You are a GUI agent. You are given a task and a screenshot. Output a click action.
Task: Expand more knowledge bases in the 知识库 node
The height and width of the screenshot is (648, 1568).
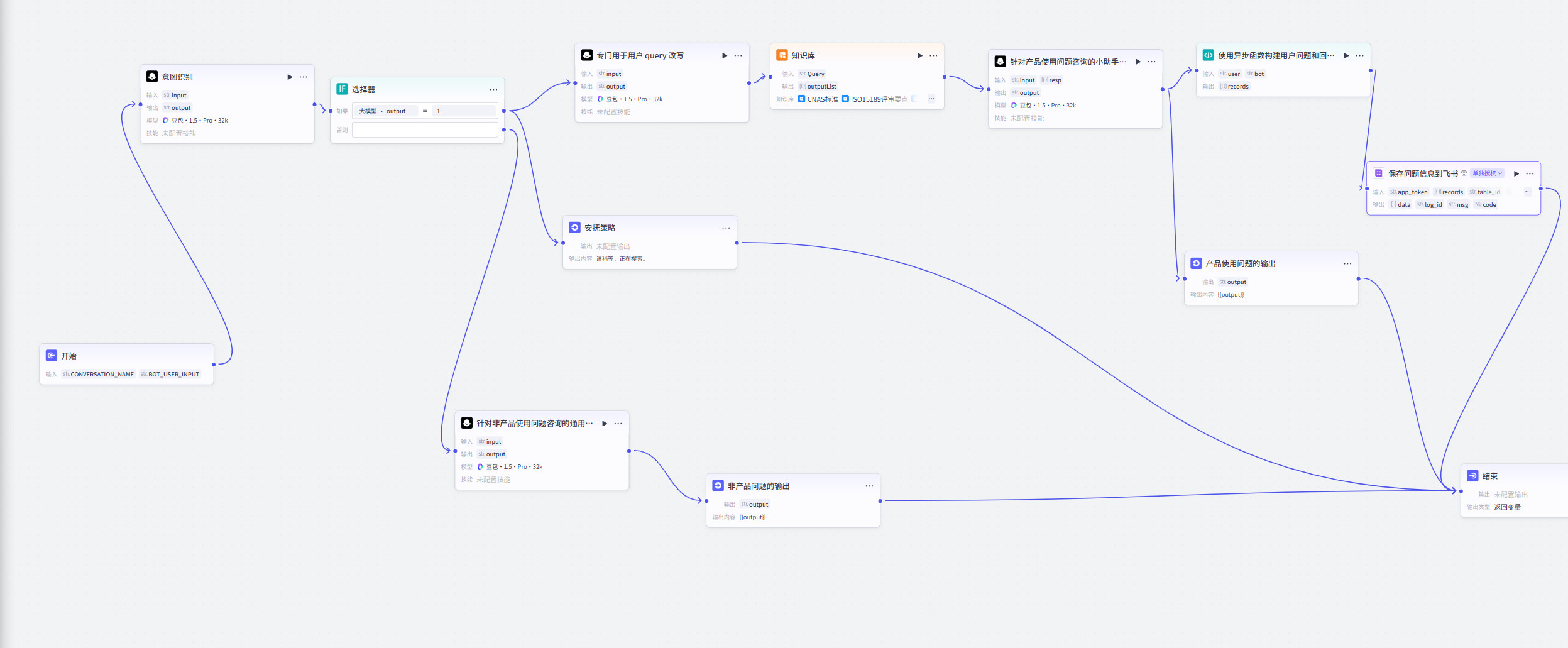coord(931,99)
